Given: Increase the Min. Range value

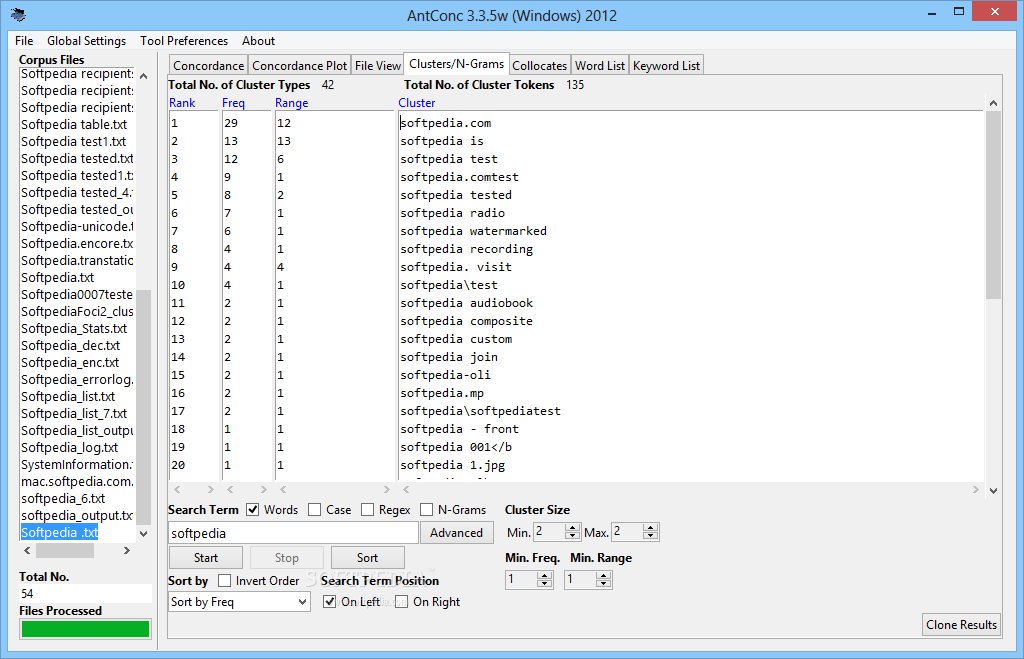Looking at the screenshot, I should 603,575.
